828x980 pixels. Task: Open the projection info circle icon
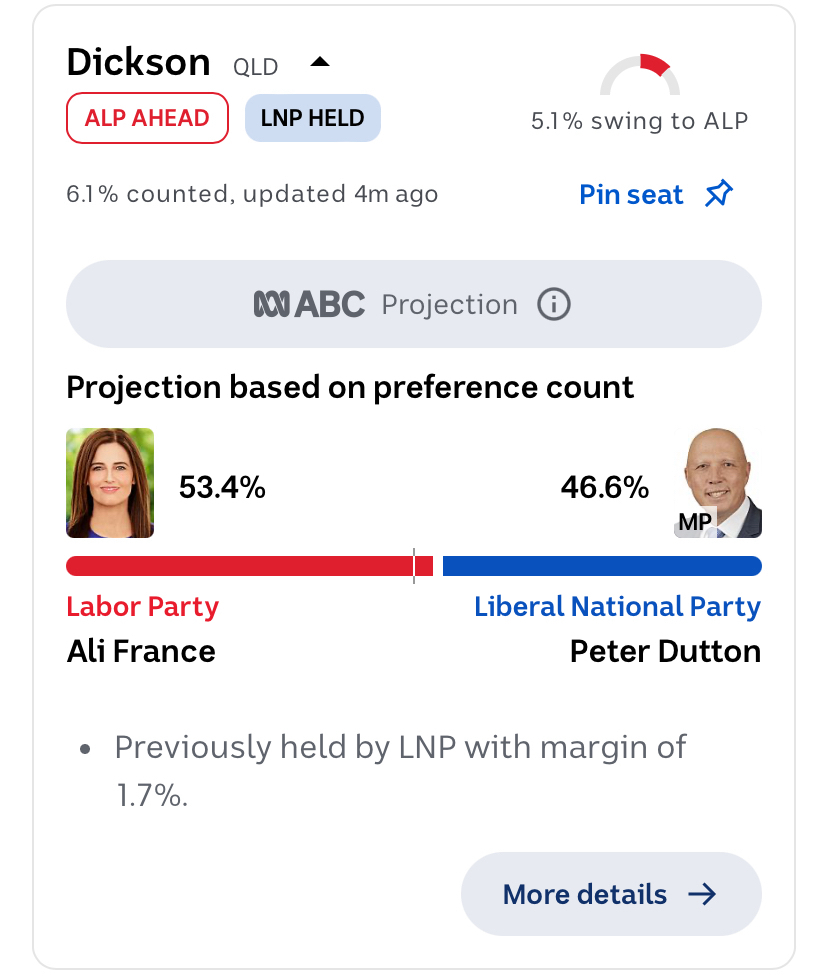(x=554, y=304)
